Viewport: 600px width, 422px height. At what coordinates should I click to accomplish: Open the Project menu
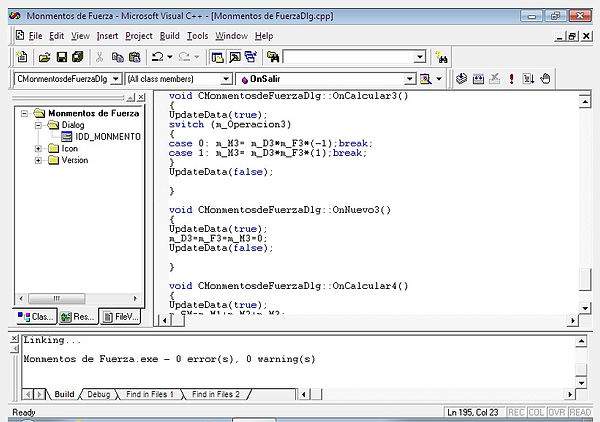click(x=139, y=36)
